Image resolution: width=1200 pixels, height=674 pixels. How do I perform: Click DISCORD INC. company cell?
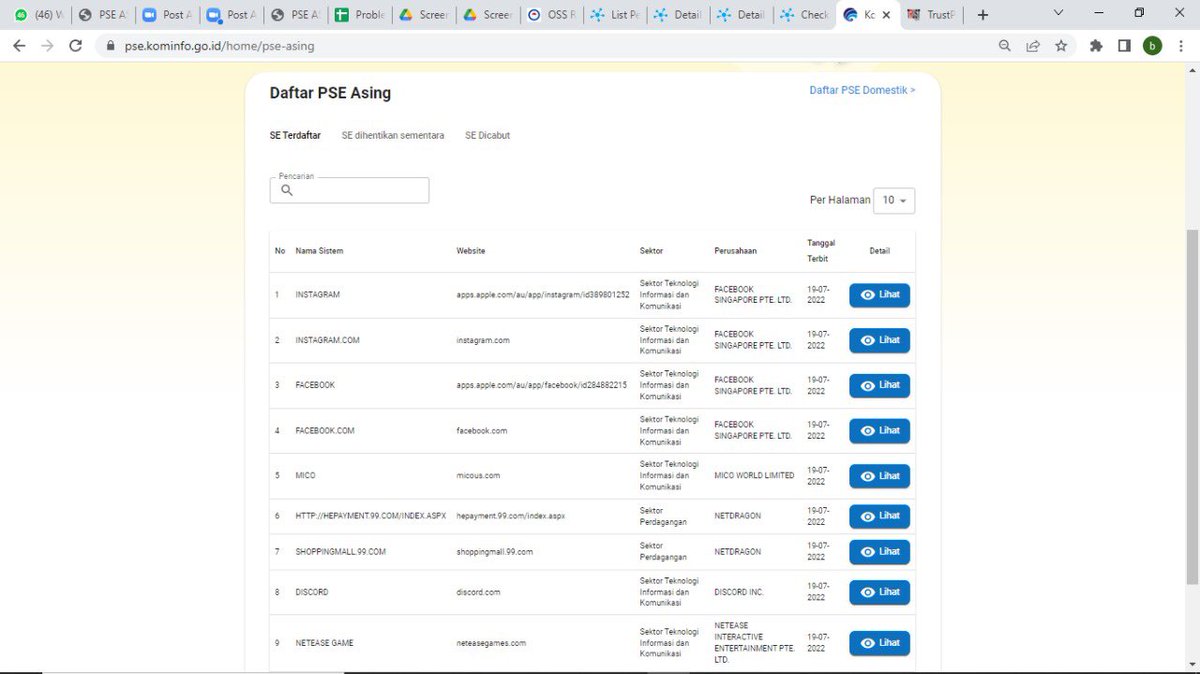click(739, 592)
